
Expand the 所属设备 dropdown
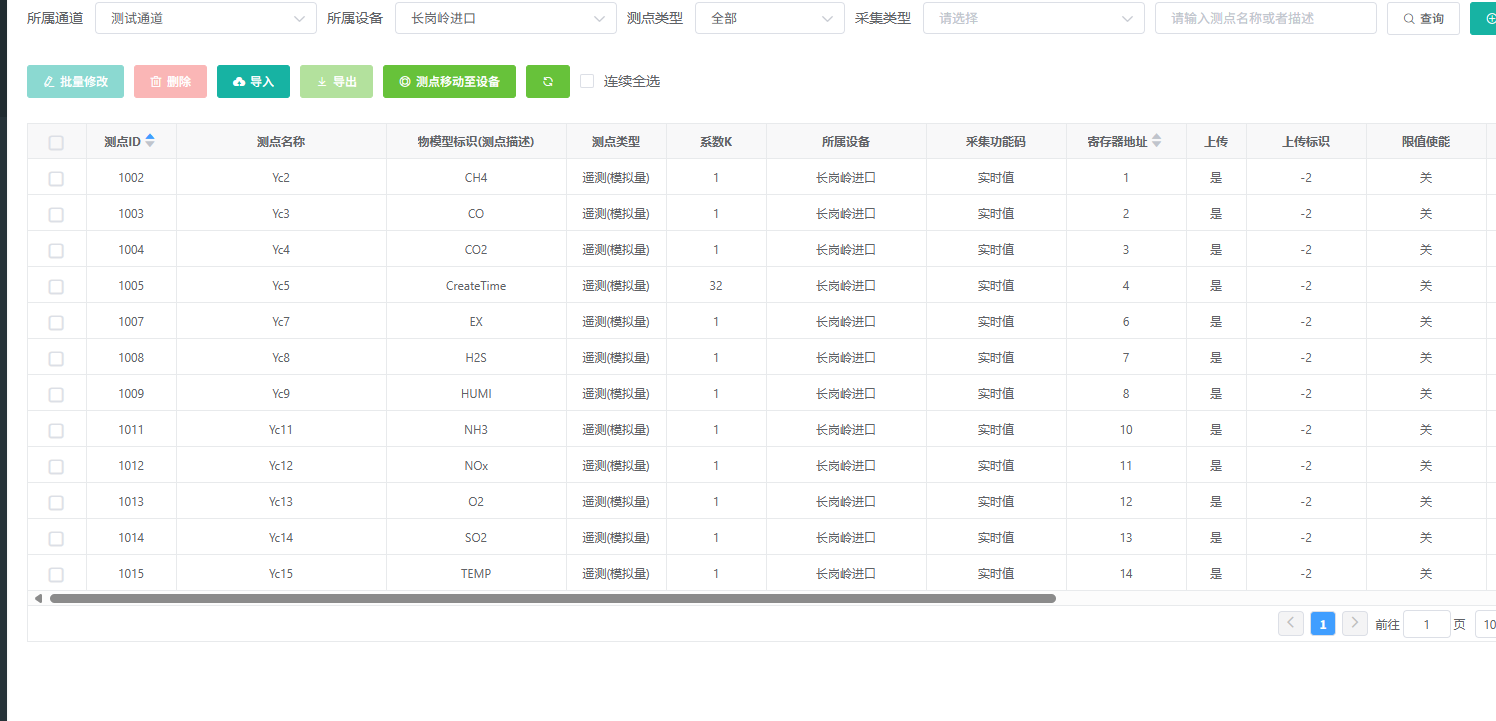tap(505, 18)
